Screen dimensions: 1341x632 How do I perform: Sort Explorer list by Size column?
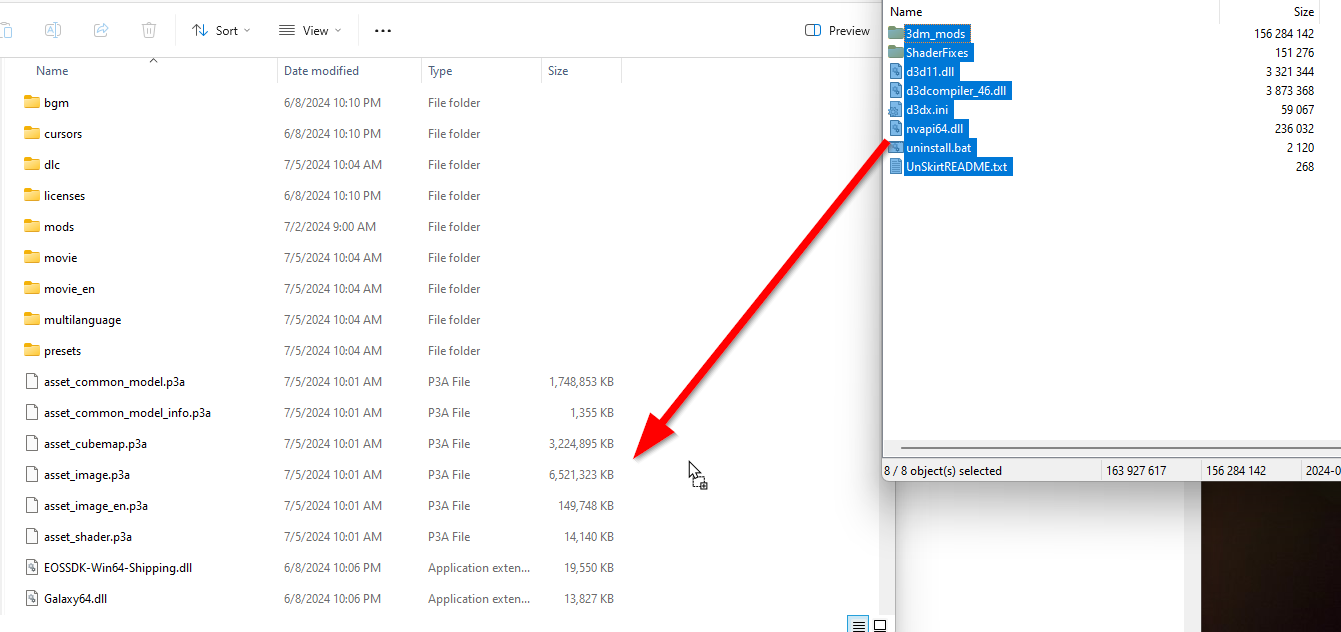(558, 71)
